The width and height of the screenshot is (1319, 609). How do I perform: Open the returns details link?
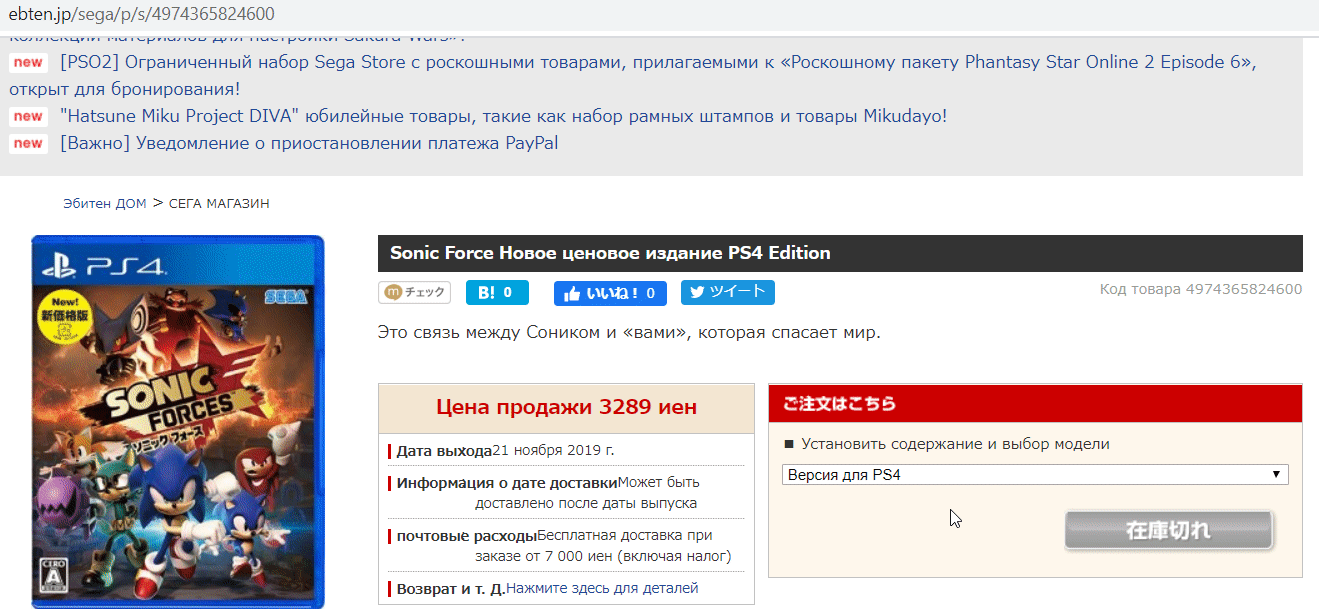(602, 588)
